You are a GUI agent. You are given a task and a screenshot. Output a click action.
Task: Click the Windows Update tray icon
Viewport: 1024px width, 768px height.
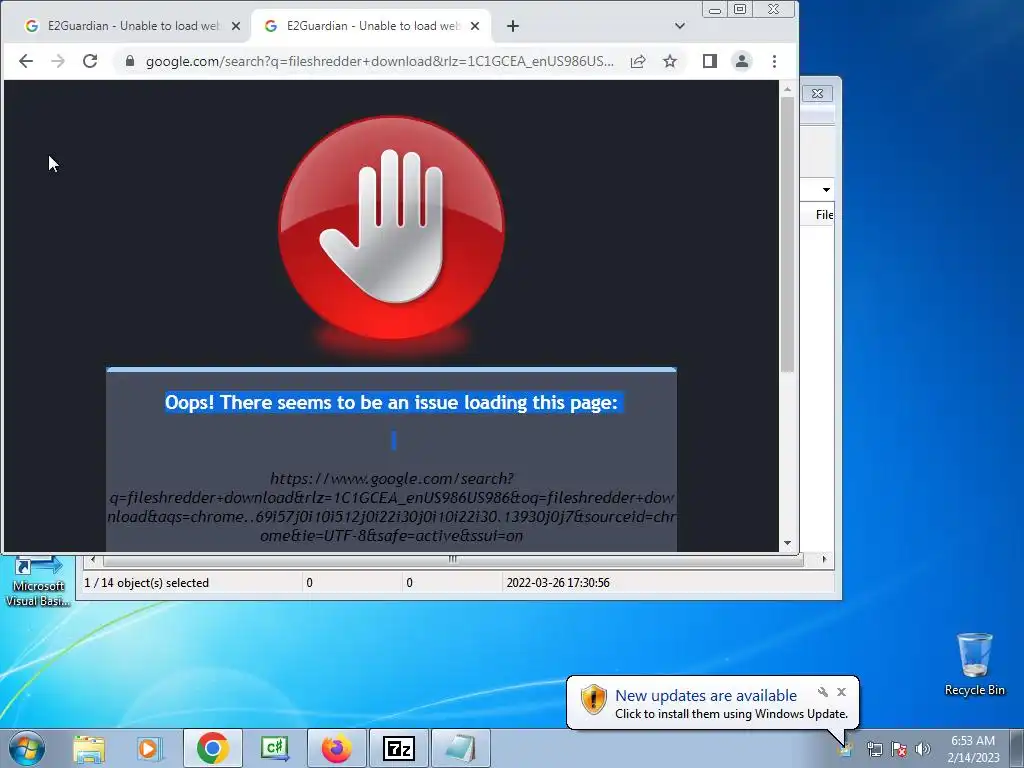[846, 749]
